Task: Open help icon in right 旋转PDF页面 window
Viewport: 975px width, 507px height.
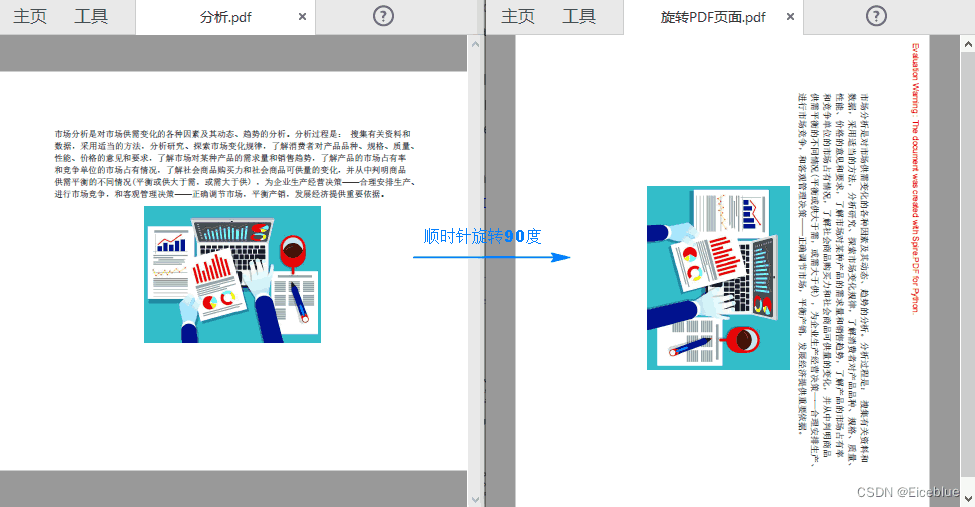Action: pyautogui.click(x=876, y=16)
